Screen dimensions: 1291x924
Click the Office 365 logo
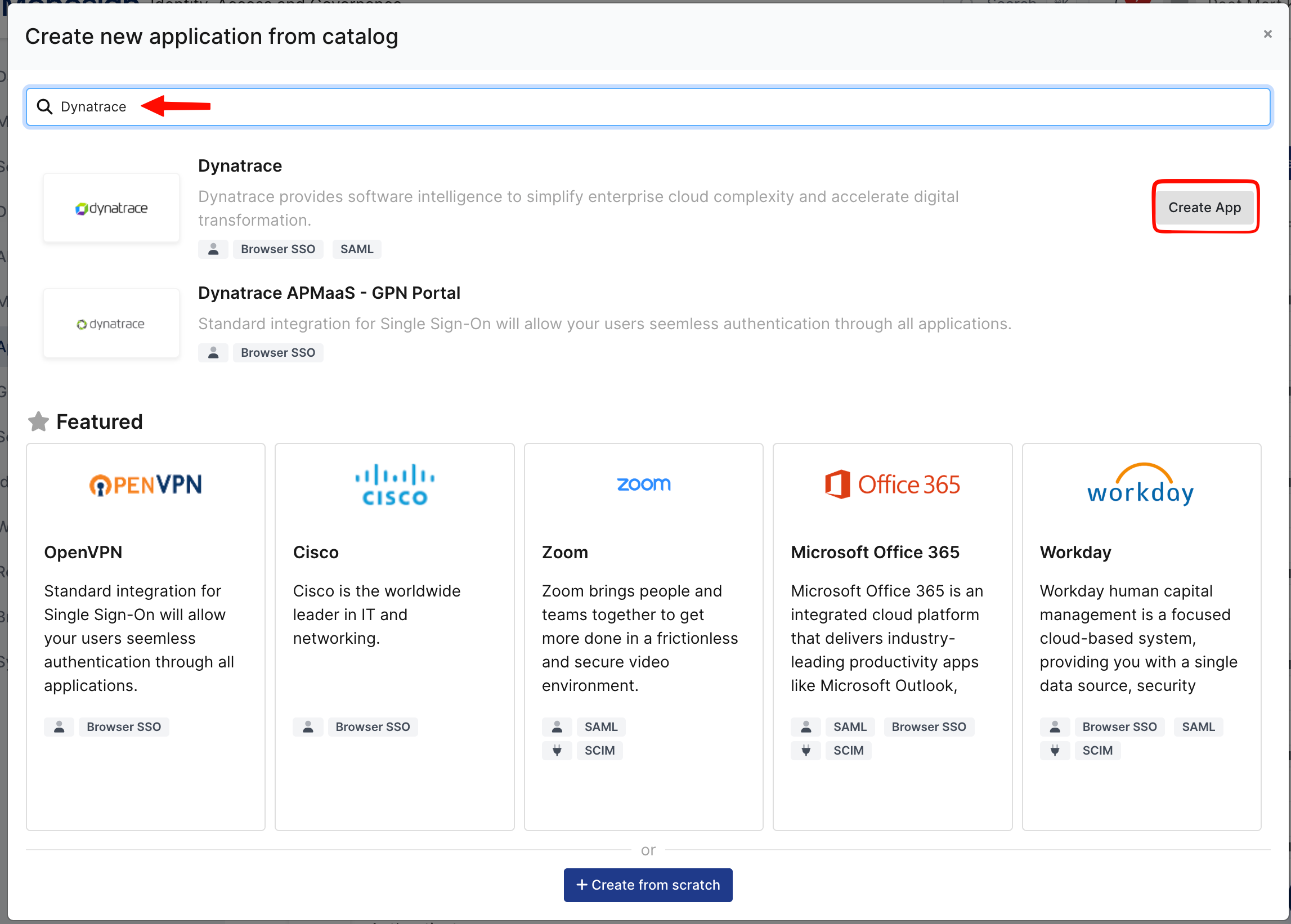[x=892, y=485]
